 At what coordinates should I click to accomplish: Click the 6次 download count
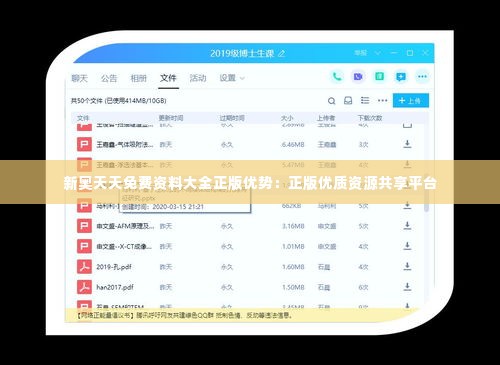coord(363,287)
